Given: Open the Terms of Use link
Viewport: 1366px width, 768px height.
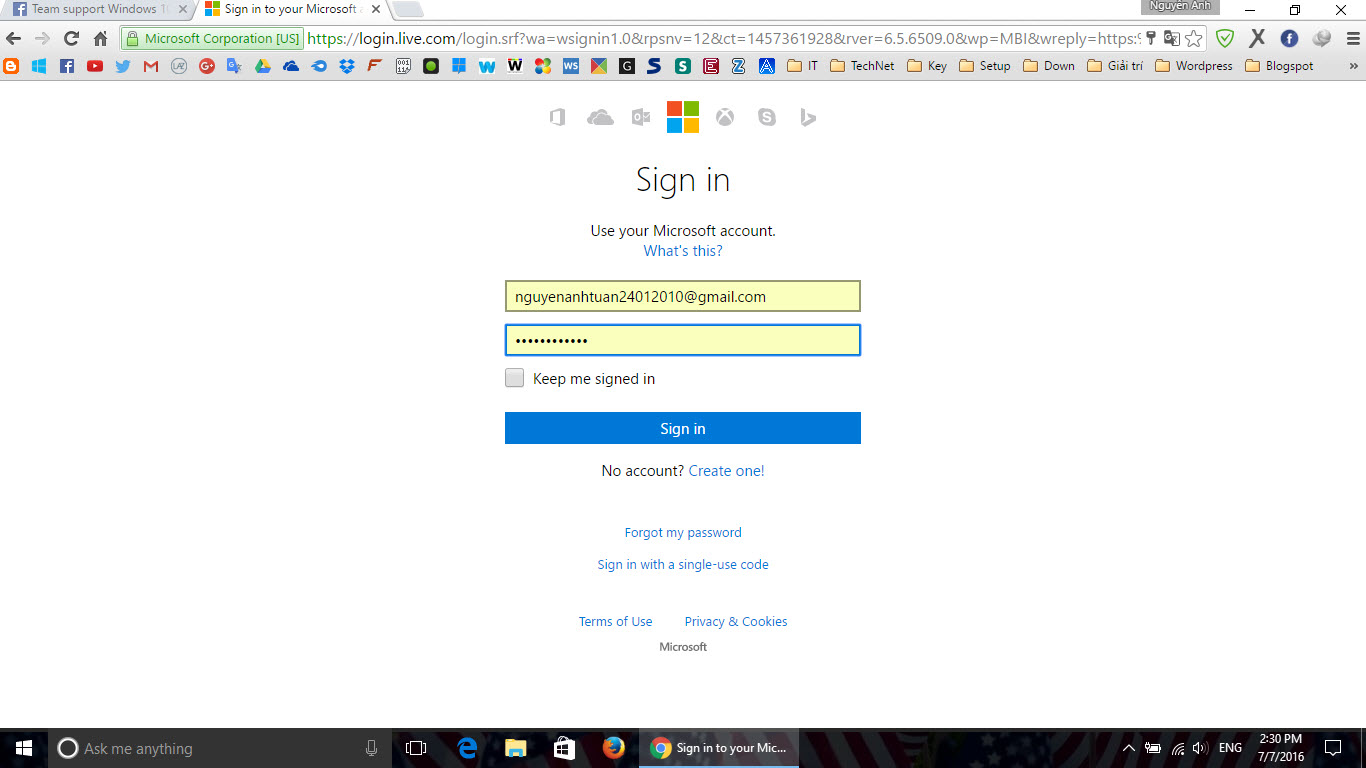Looking at the screenshot, I should tap(615, 622).
